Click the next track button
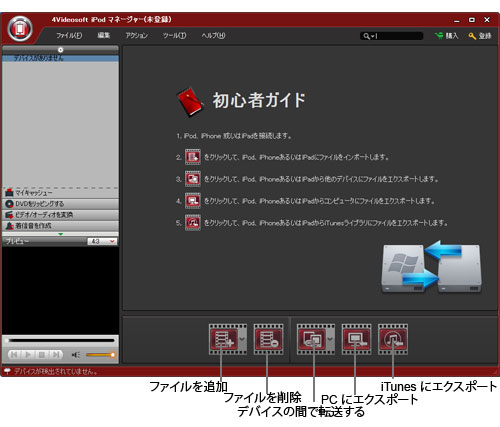500x427 pixels. (x=56, y=355)
